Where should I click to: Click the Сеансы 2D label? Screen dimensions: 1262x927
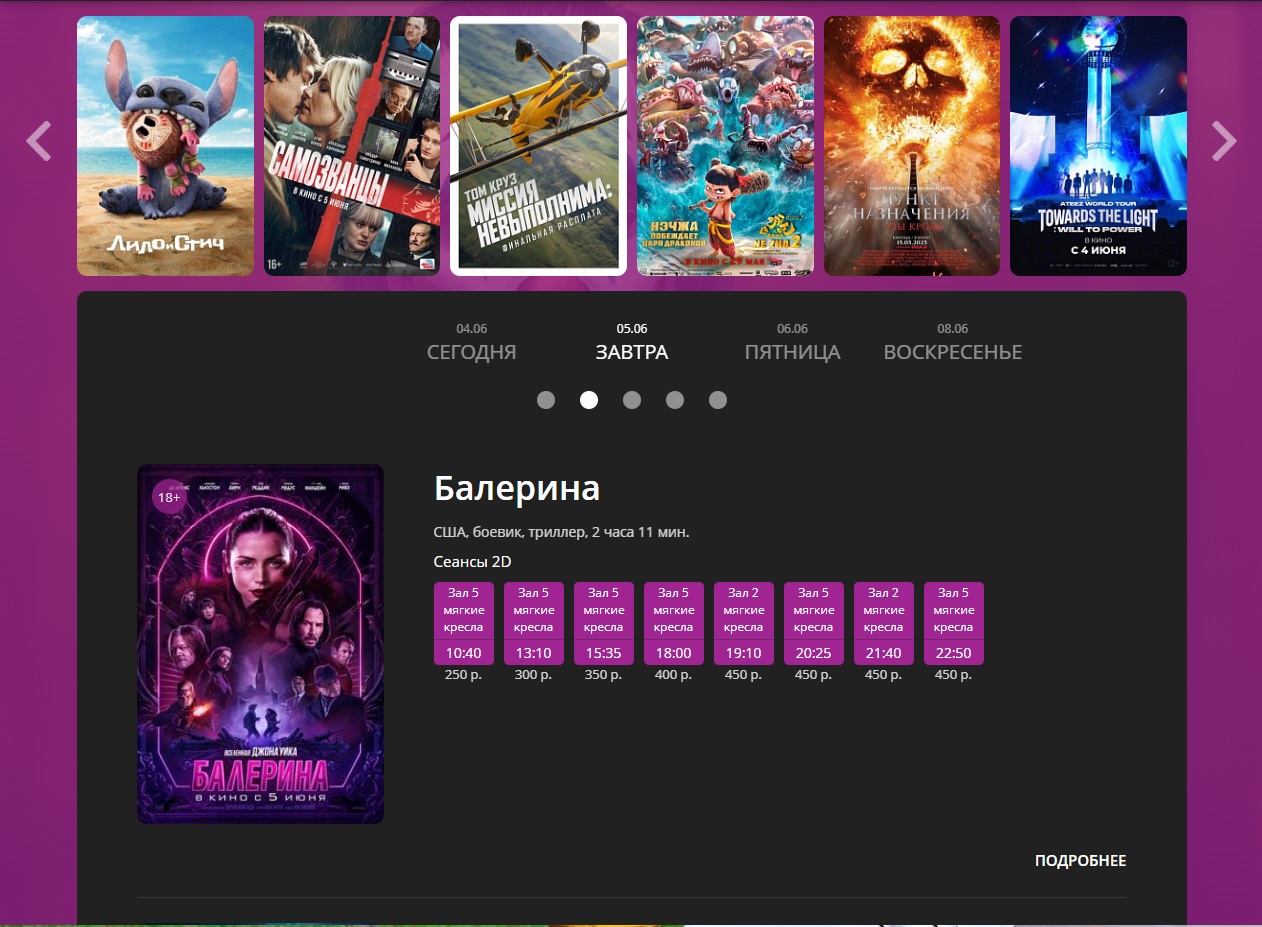(x=473, y=562)
